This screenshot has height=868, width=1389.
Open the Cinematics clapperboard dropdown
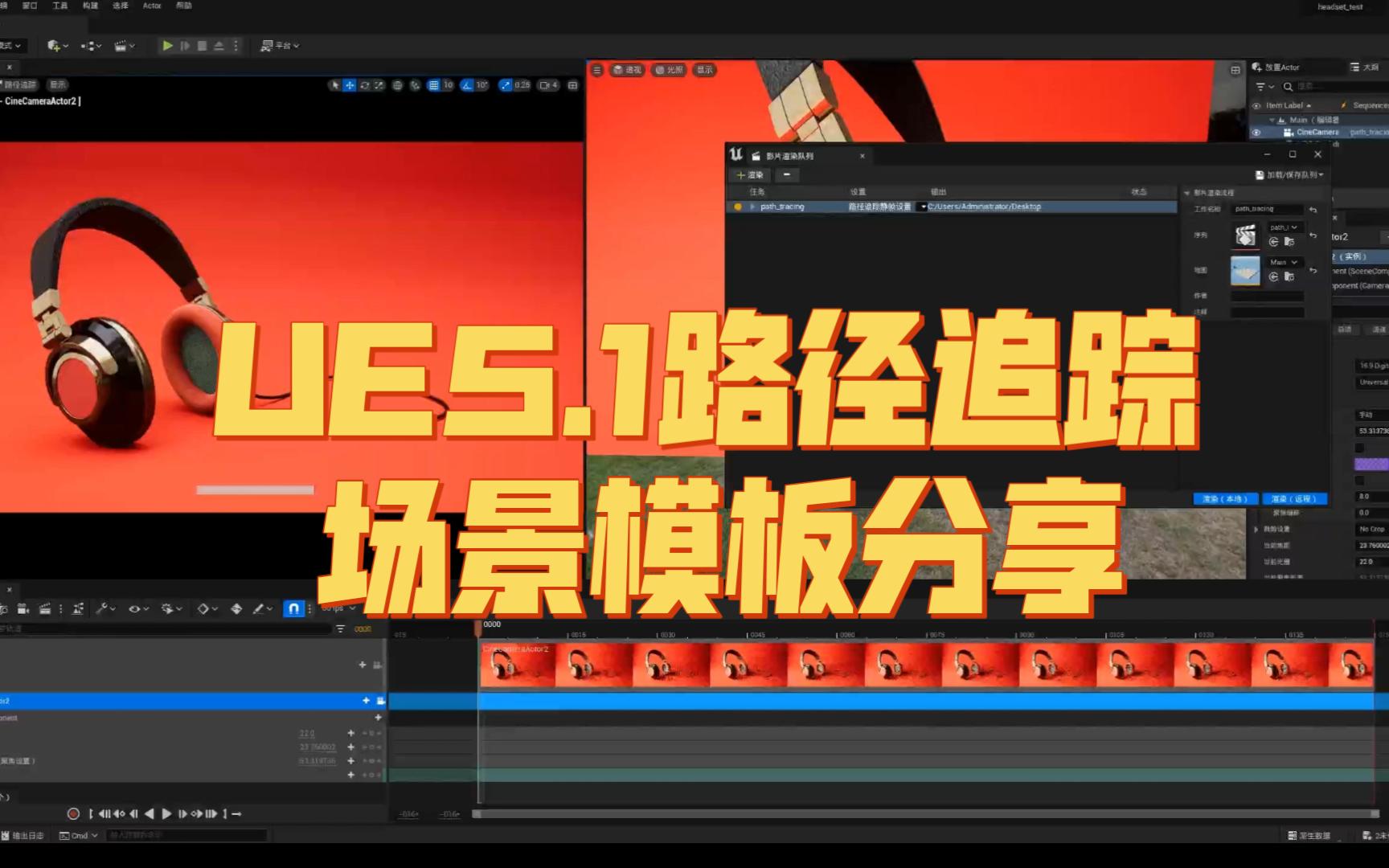point(125,46)
